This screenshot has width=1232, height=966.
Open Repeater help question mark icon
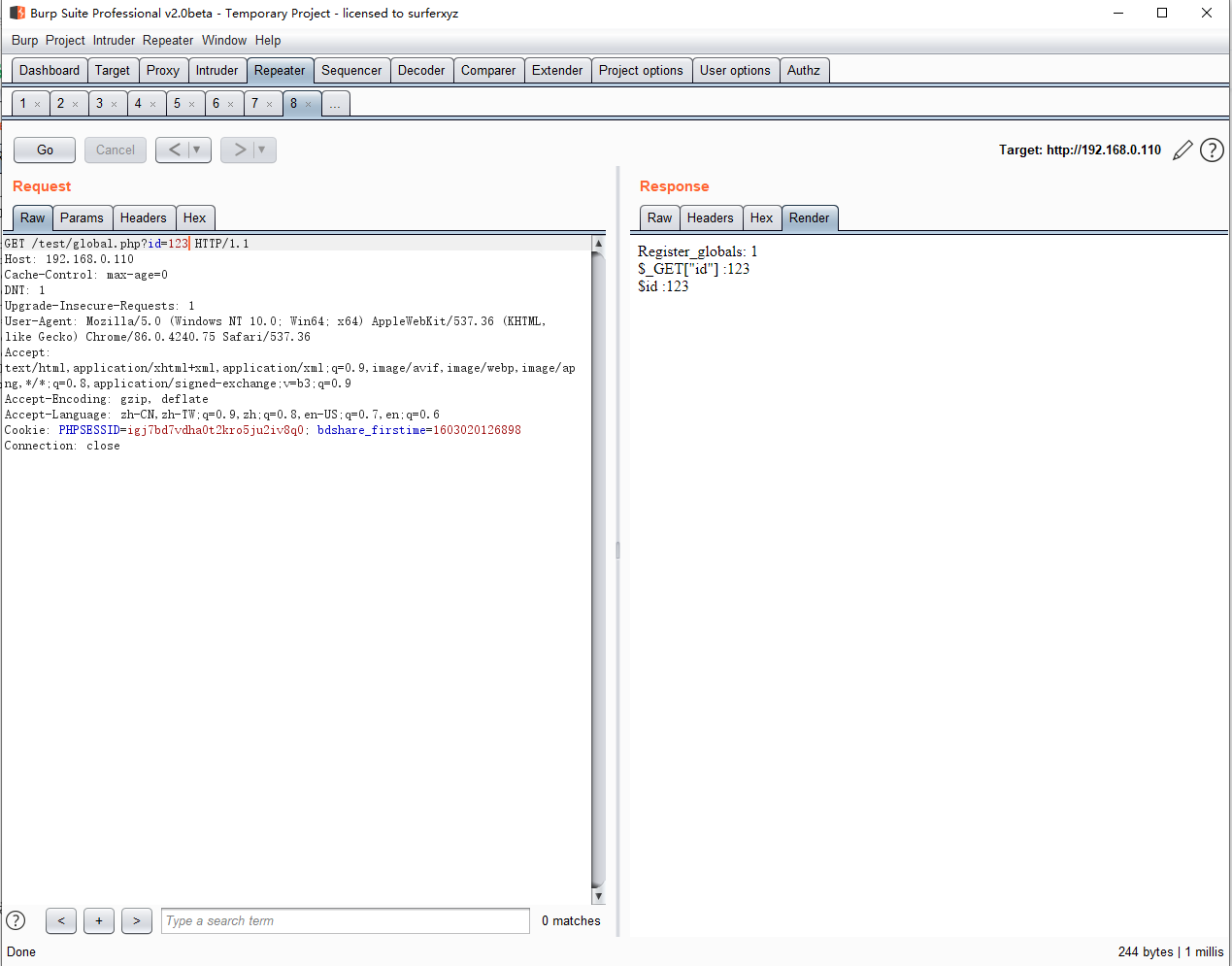1212,150
